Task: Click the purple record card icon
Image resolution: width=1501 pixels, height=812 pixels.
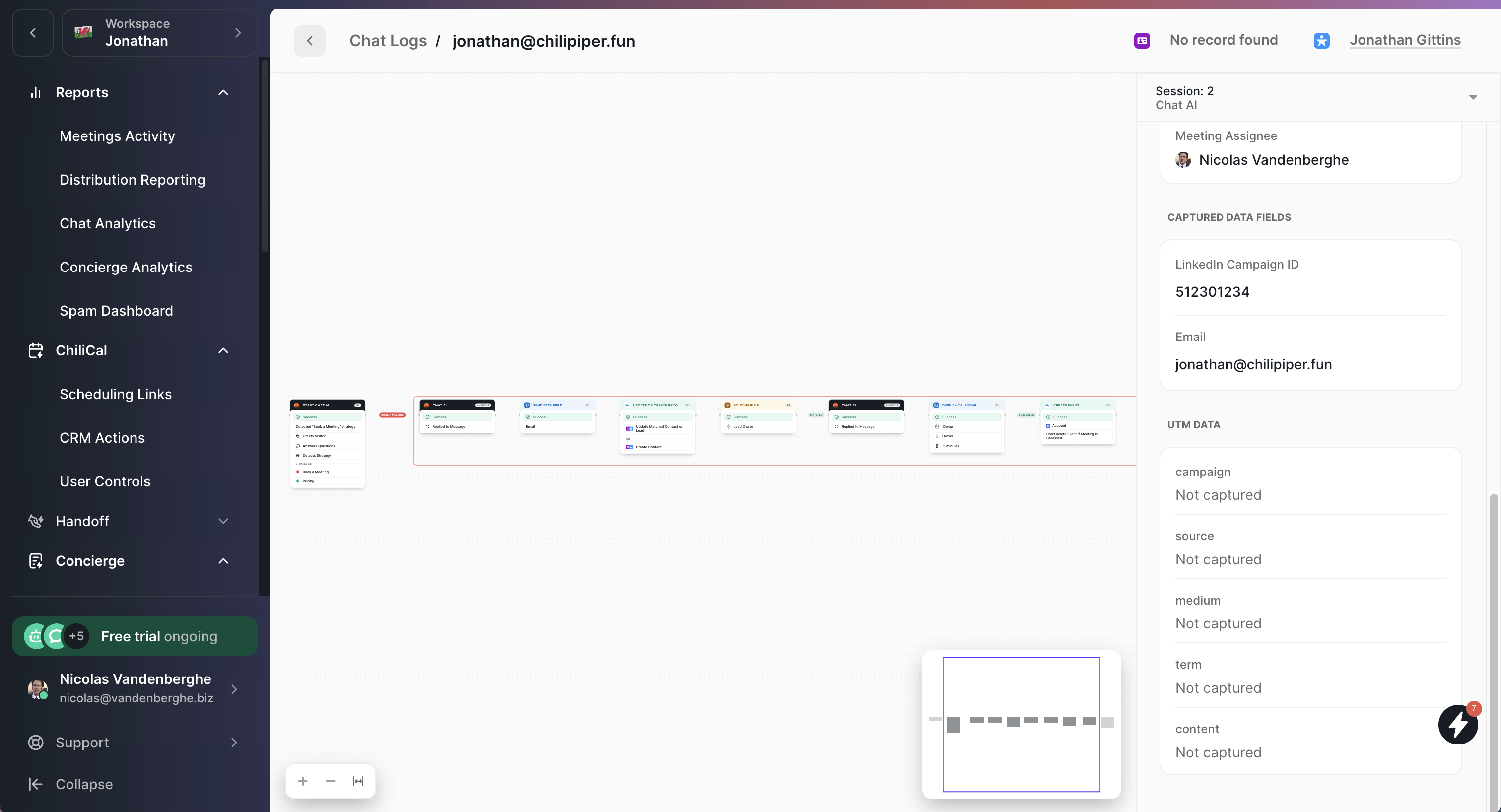Action: (1142, 40)
